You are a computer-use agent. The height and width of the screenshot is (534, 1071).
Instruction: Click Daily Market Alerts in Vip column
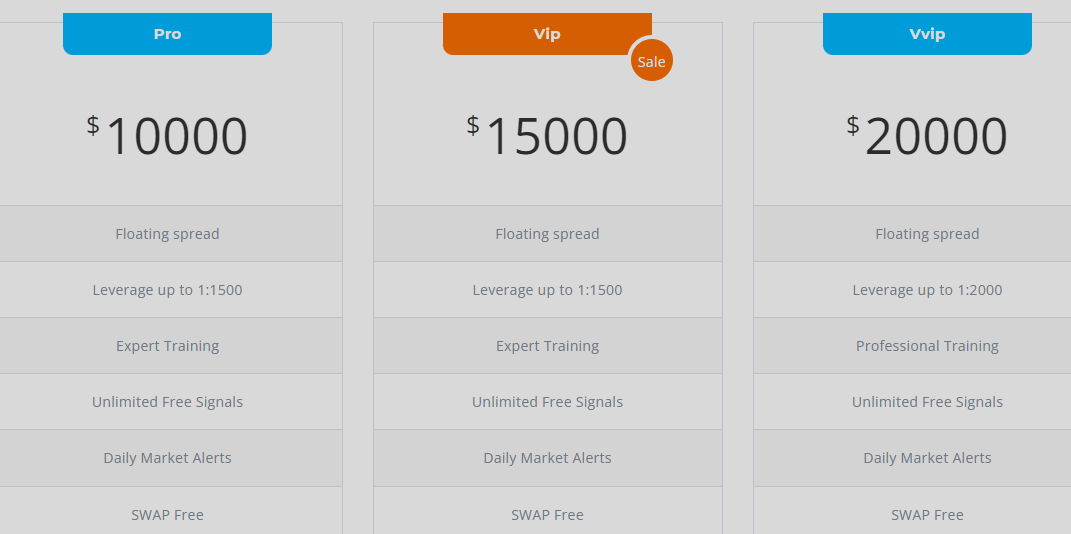[547, 458]
